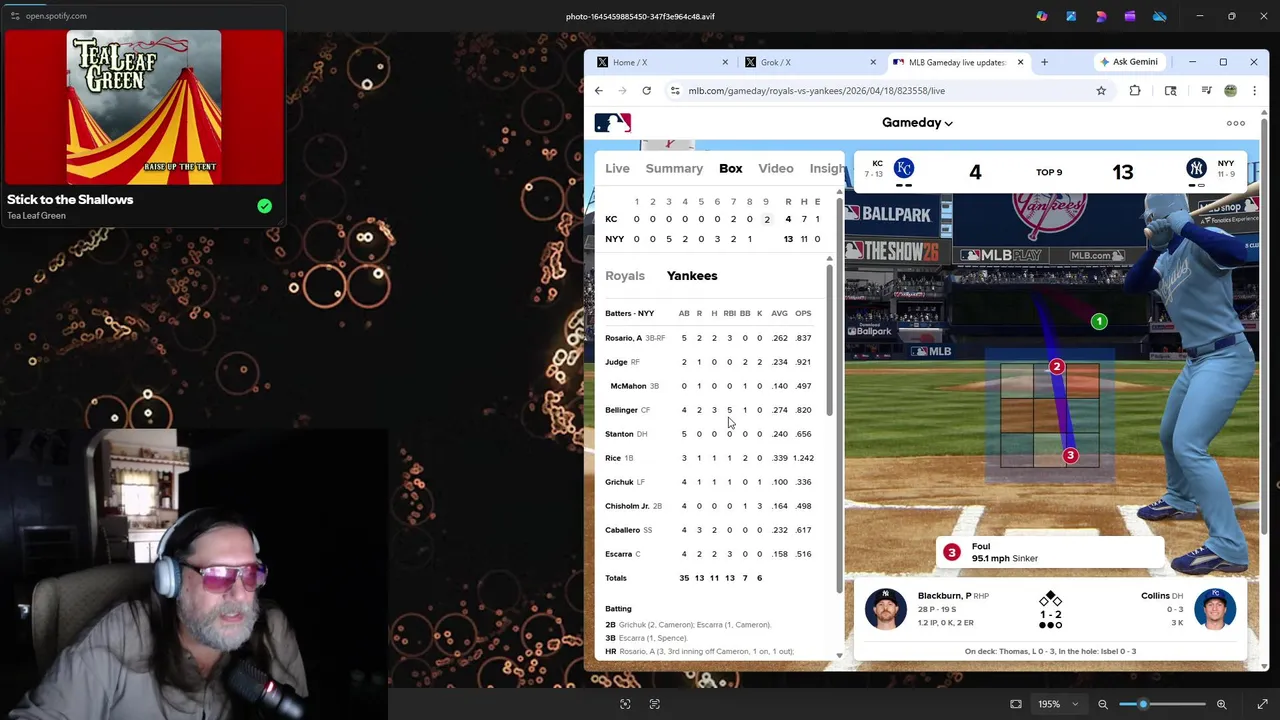Show the Royals box score
Screen dimensions: 1280x720
(625, 276)
